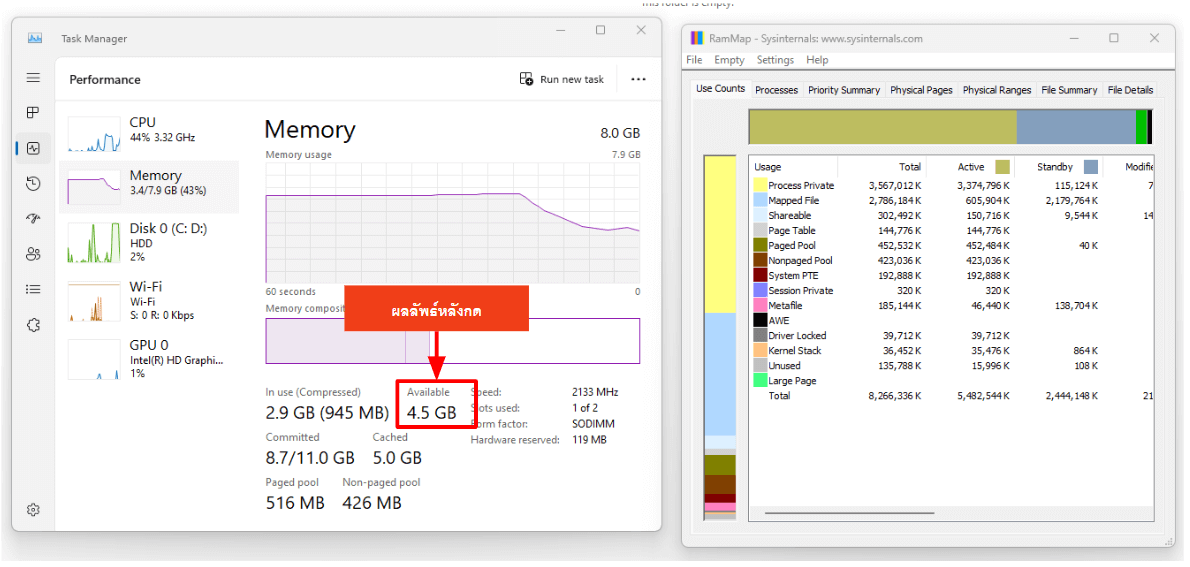1190x567 pixels.
Task: Click the Committed 8.7/11.0 GB value
Action: coord(310,458)
